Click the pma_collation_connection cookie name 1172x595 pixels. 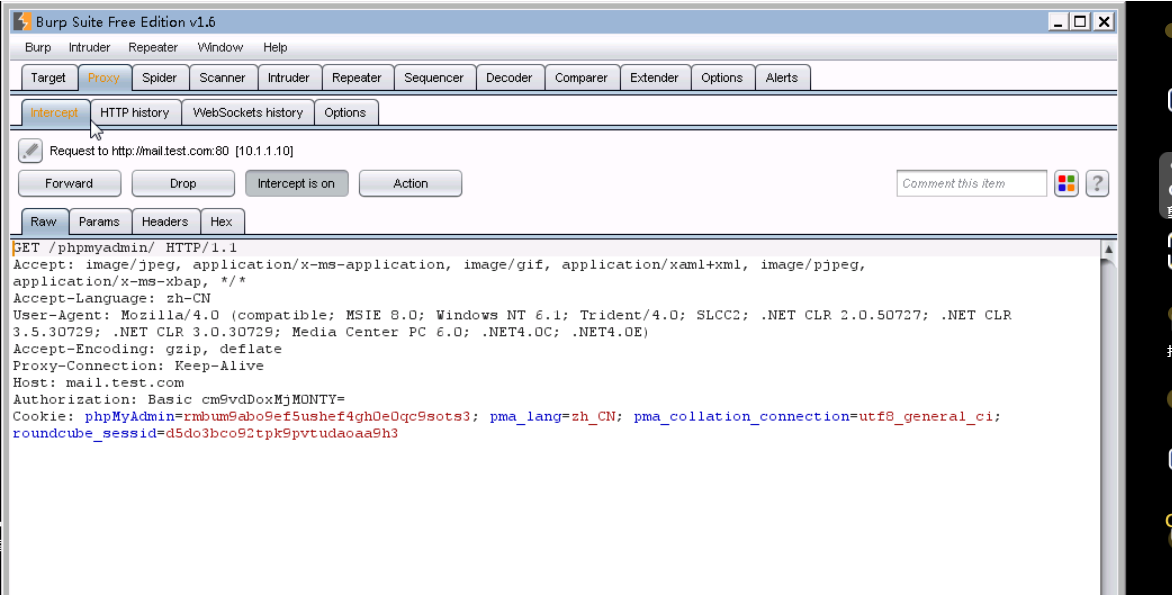741,416
